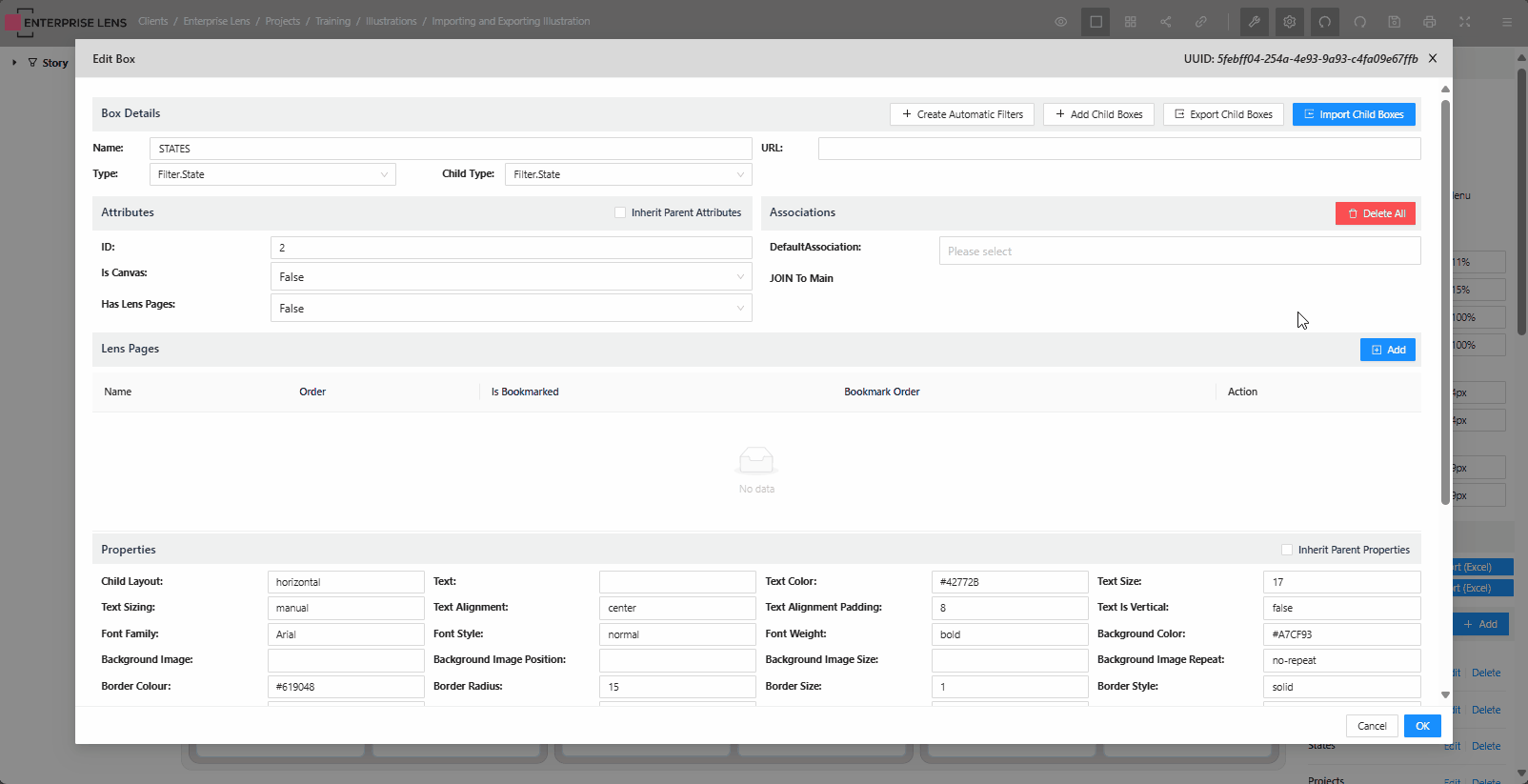
Task: Click the Background Color field #A7CF93
Action: coord(1341,634)
